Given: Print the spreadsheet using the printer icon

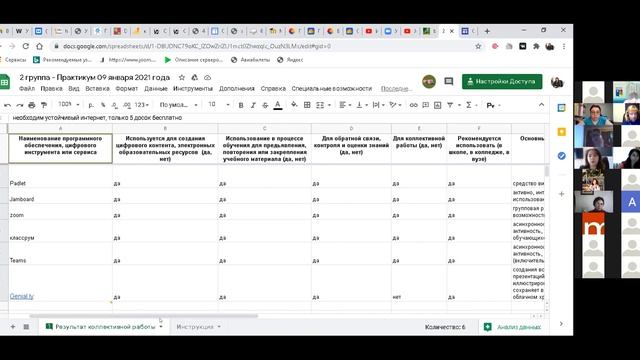Looking at the screenshot, I should click(31, 105).
